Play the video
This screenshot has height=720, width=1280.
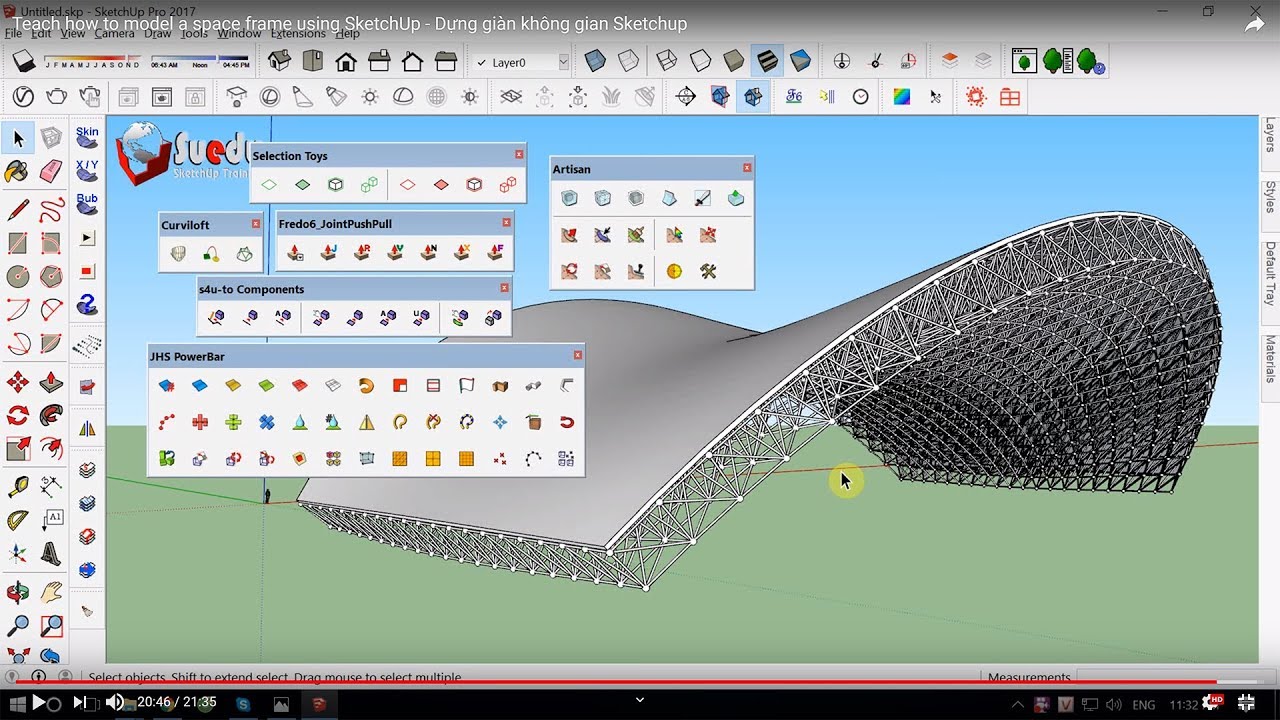[39, 703]
